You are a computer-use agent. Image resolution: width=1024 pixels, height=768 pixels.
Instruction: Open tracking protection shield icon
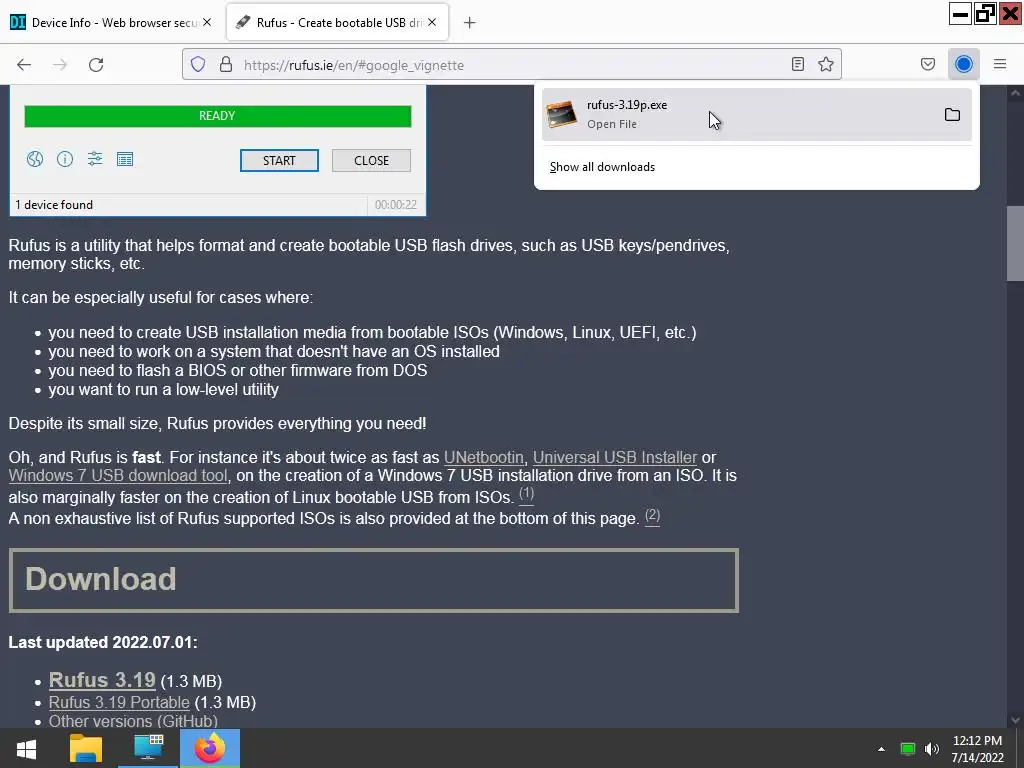[x=198, y=64]
